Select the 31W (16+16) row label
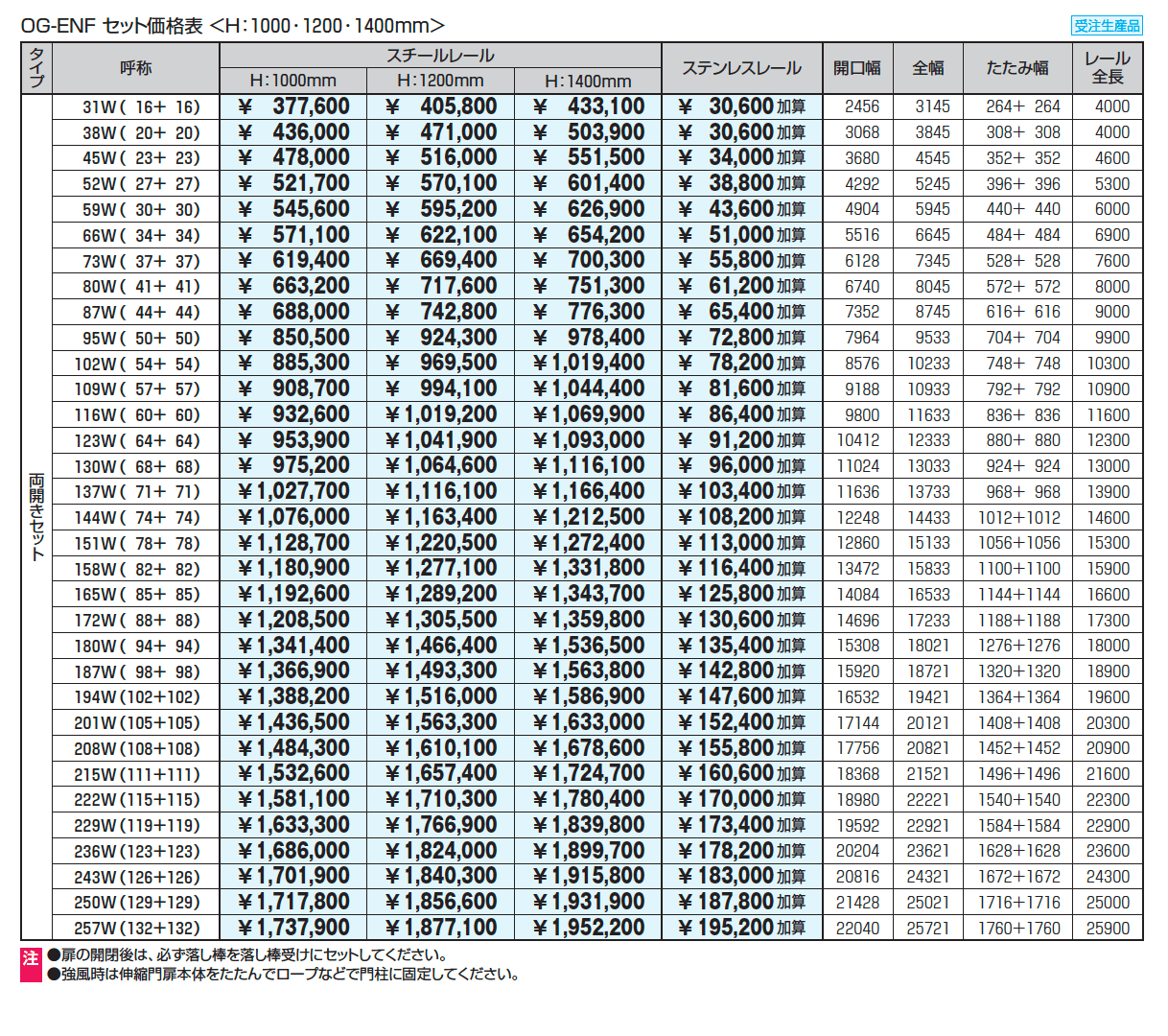 (140, 107)
